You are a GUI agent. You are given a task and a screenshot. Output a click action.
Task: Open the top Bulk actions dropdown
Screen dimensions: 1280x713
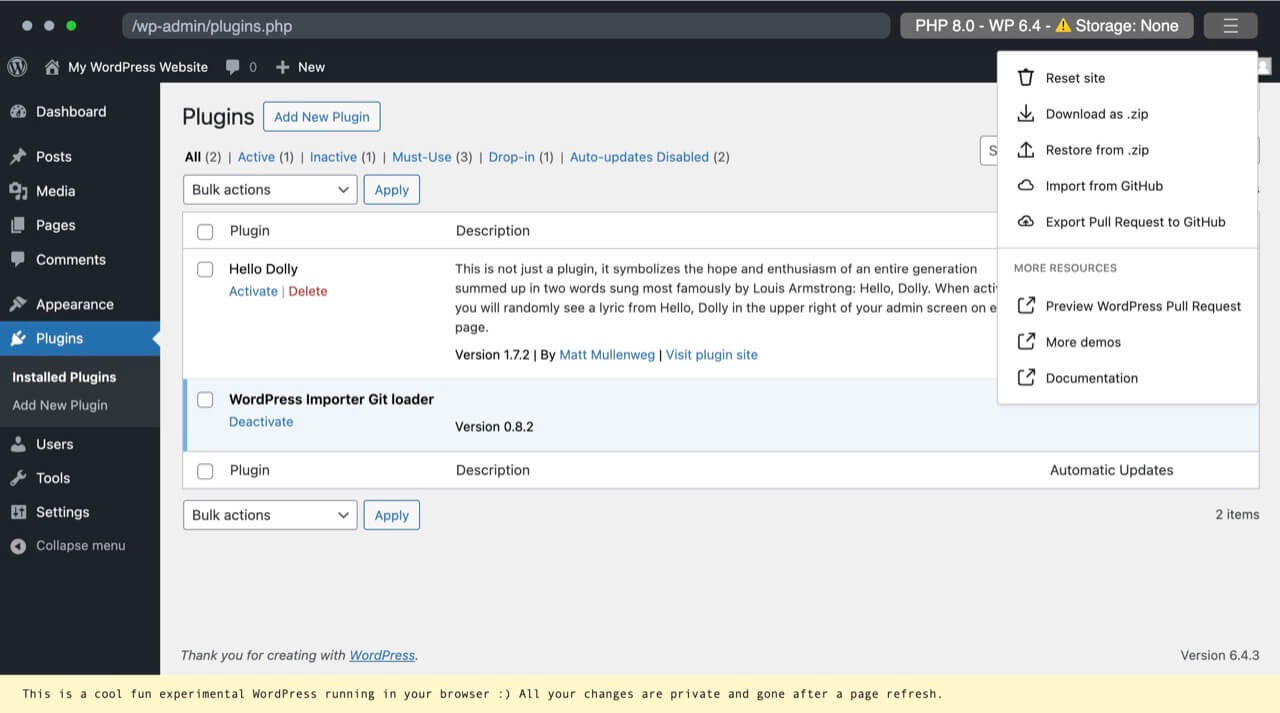pyautogui.click(x=269, y=189)
